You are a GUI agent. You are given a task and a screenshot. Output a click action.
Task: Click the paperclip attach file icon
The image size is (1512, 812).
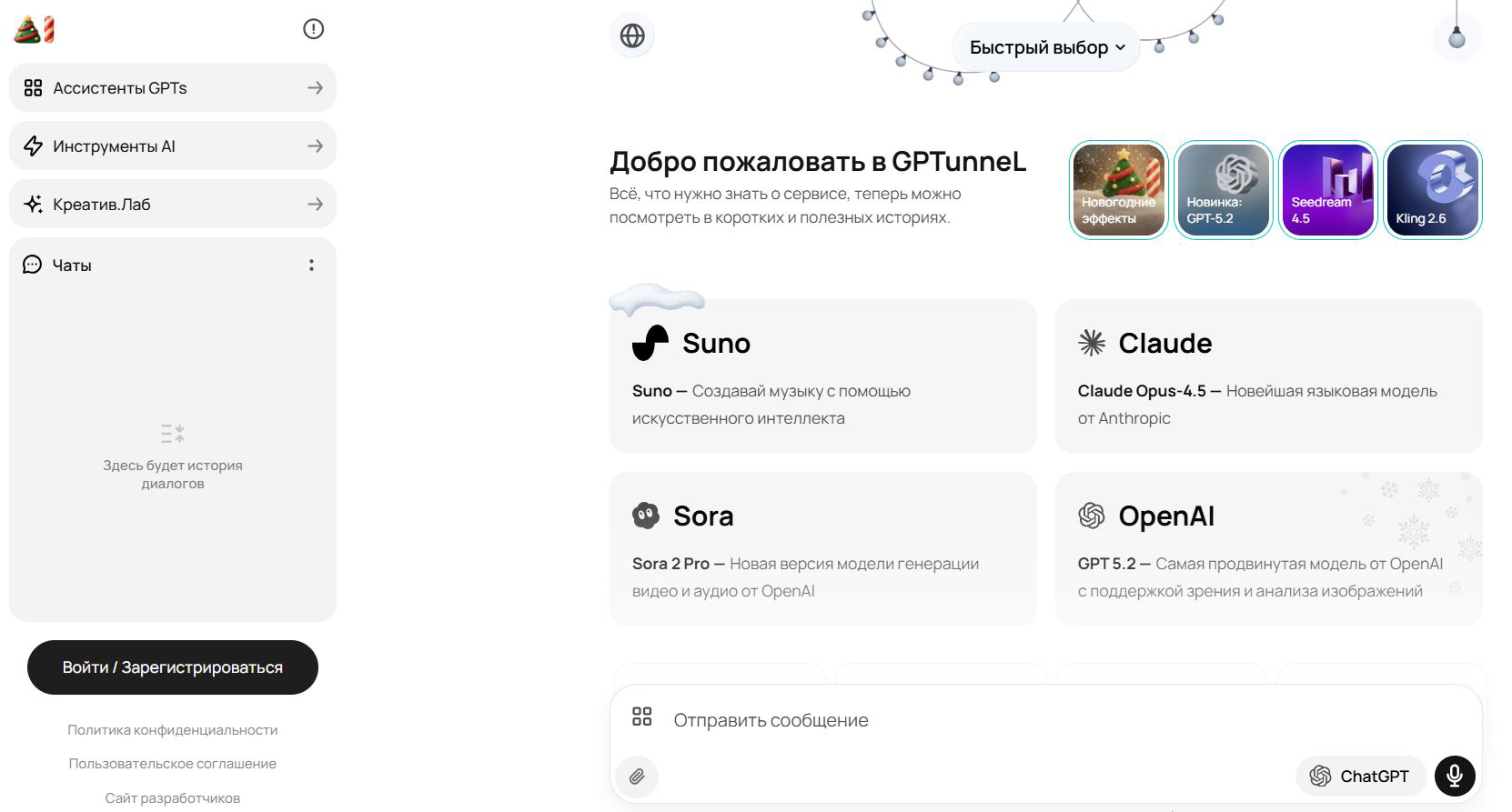[x=637, y=777]
